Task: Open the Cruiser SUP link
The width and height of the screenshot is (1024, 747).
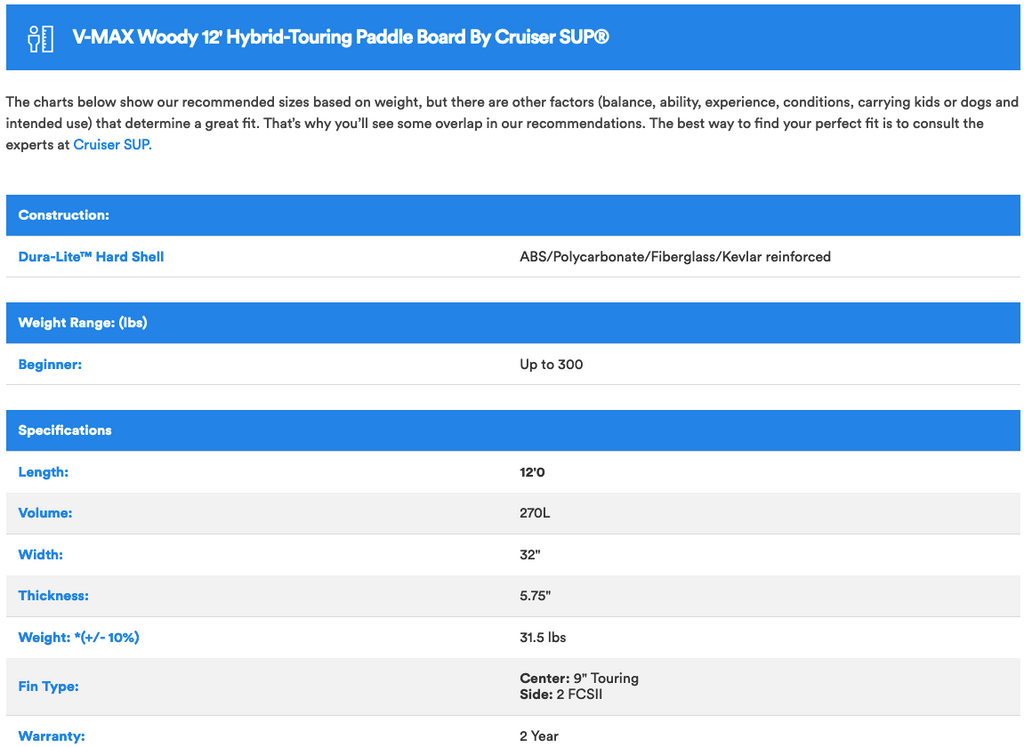Action: [x=112, y=144]
